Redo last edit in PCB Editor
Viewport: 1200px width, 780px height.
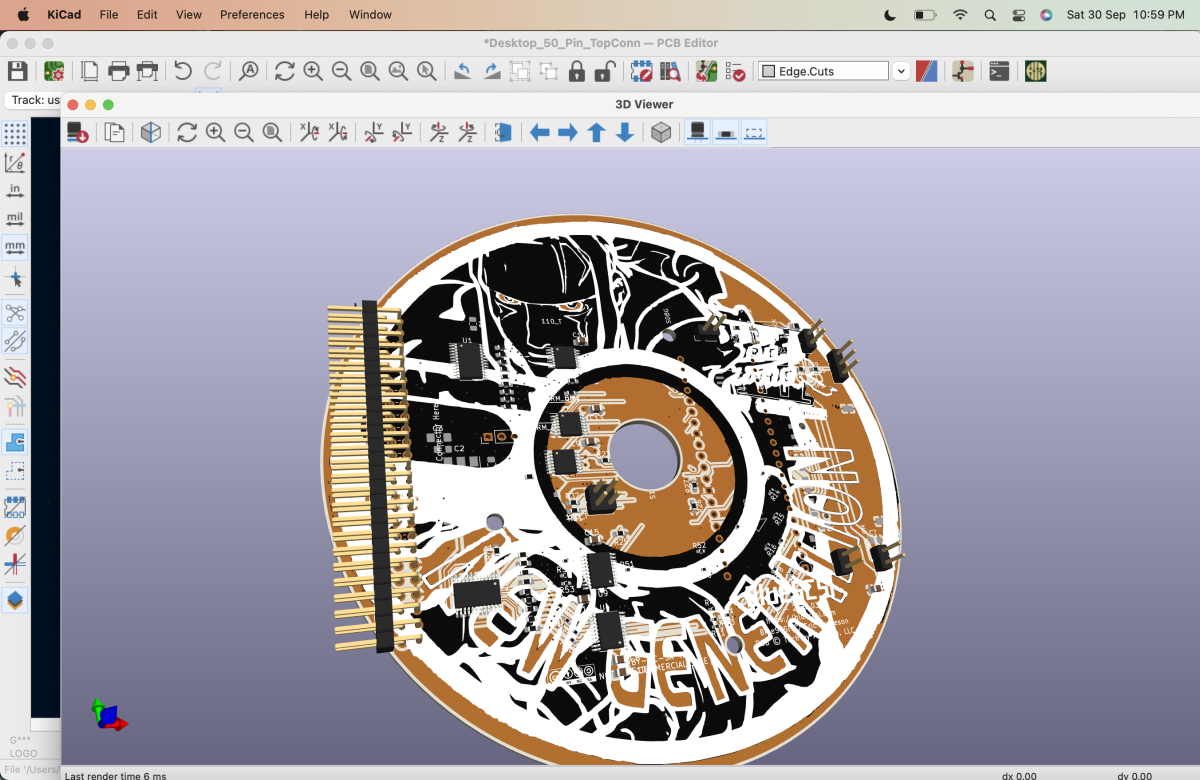click(x=212, y=71)
